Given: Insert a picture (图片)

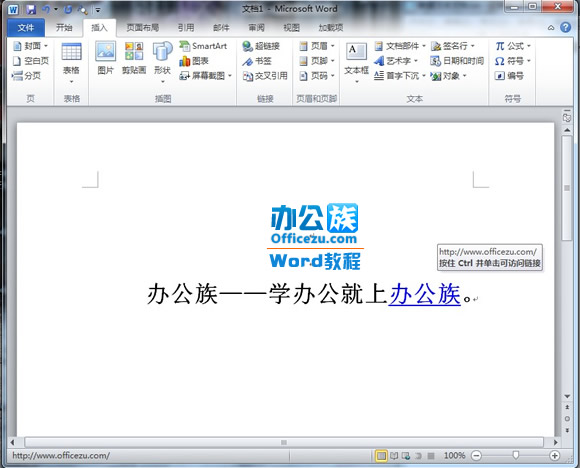Looking at the screenshot, I should [x=105, y=58].
